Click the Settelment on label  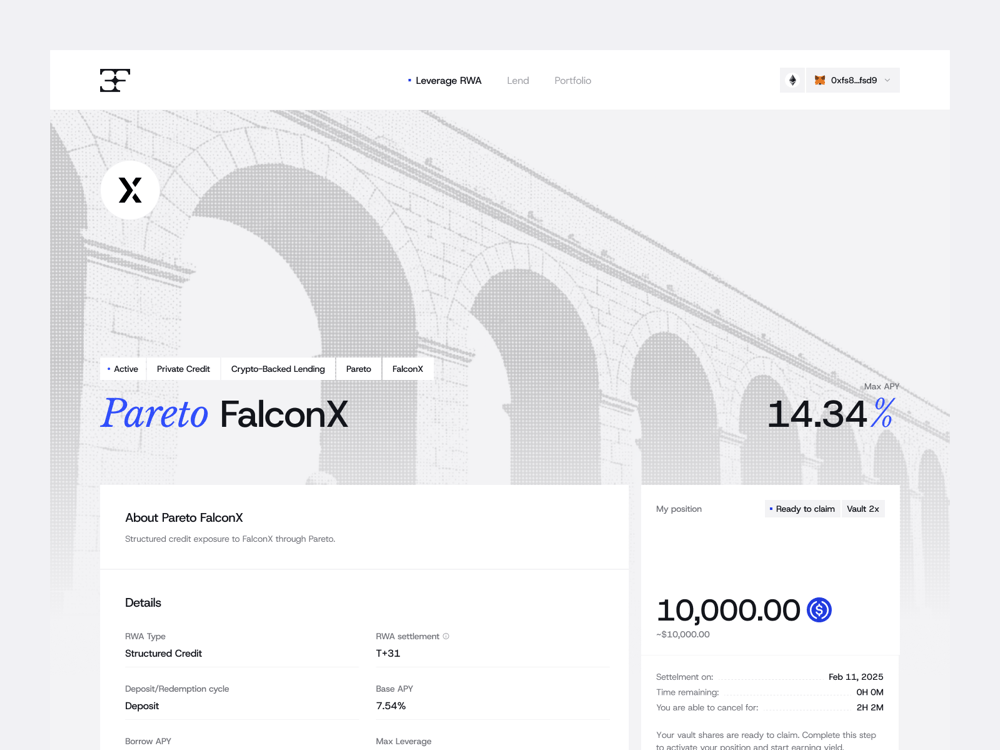(684, 677)
